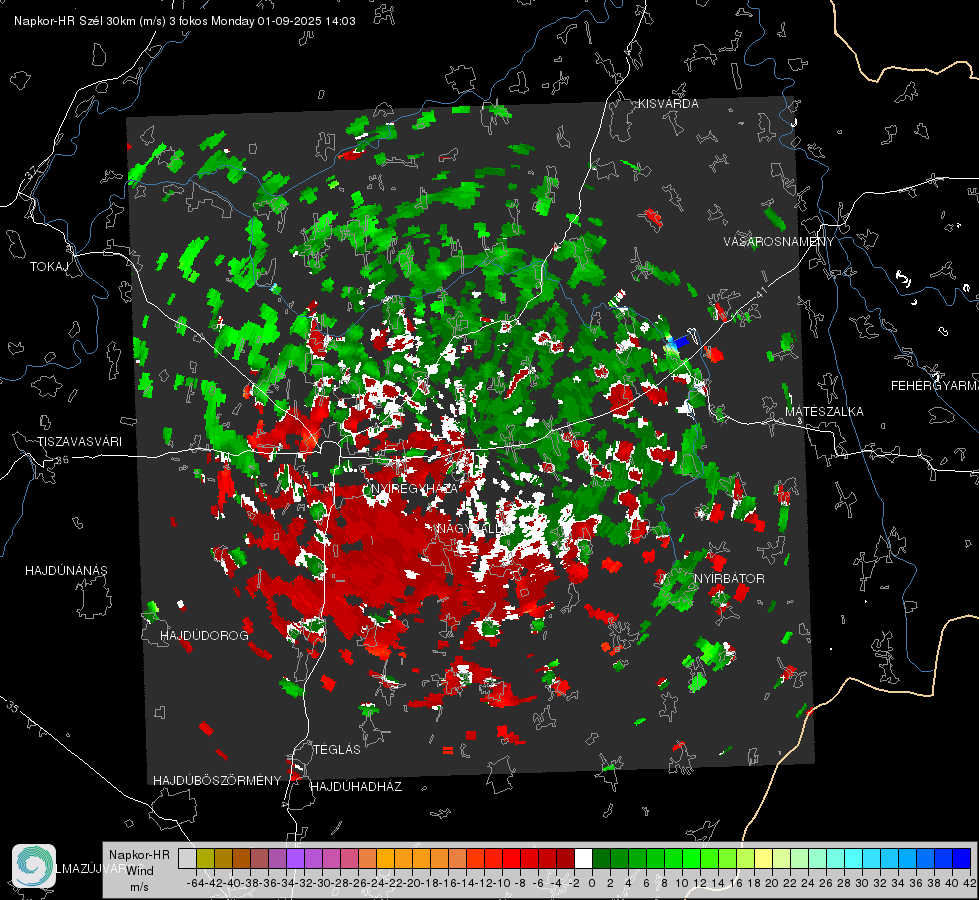Pick the dark red swatch between -4 and -2

(565, 858)
